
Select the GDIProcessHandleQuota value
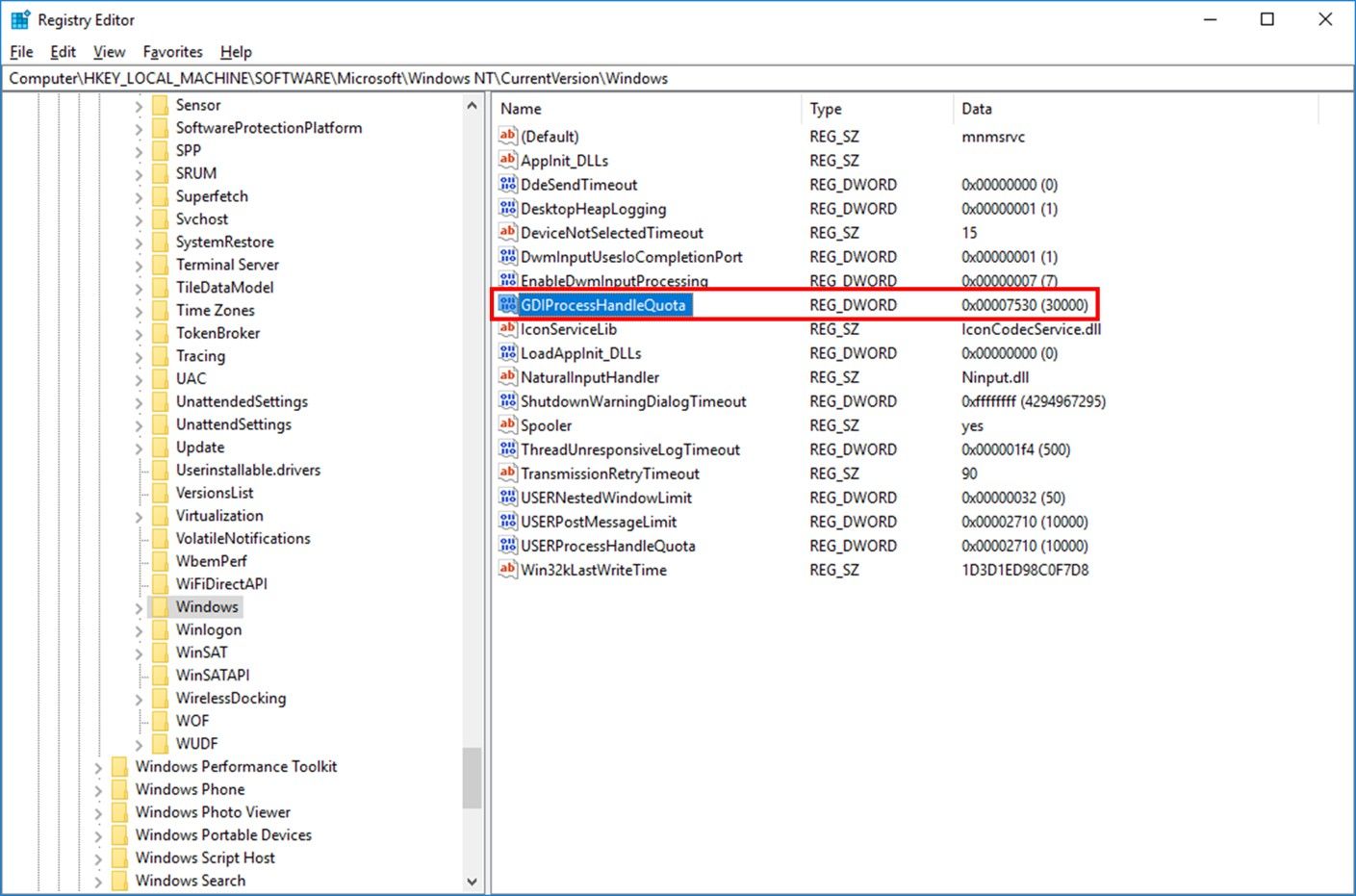[x=602, y=305]
